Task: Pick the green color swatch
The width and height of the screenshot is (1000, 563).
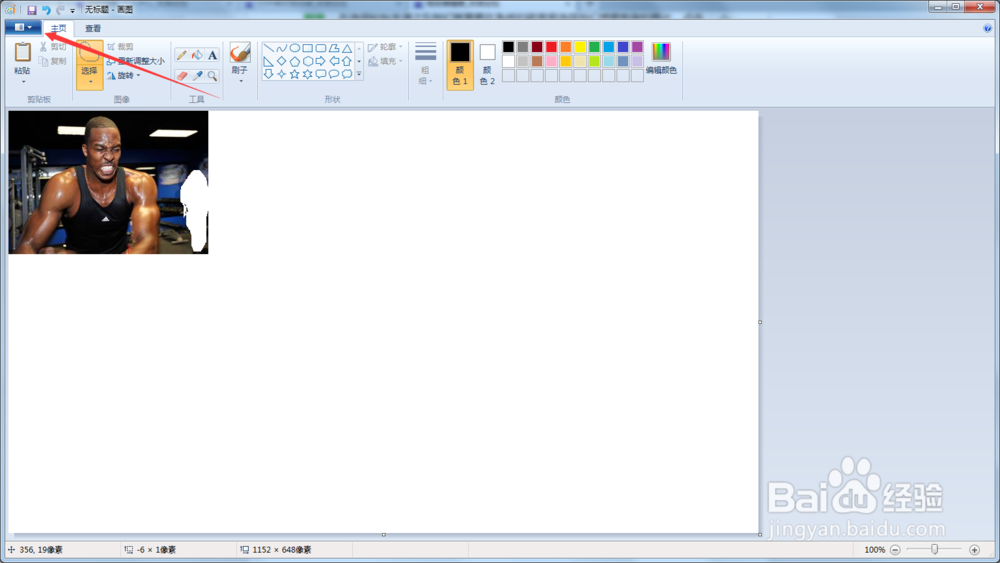Action: click(x=594, y=47)
